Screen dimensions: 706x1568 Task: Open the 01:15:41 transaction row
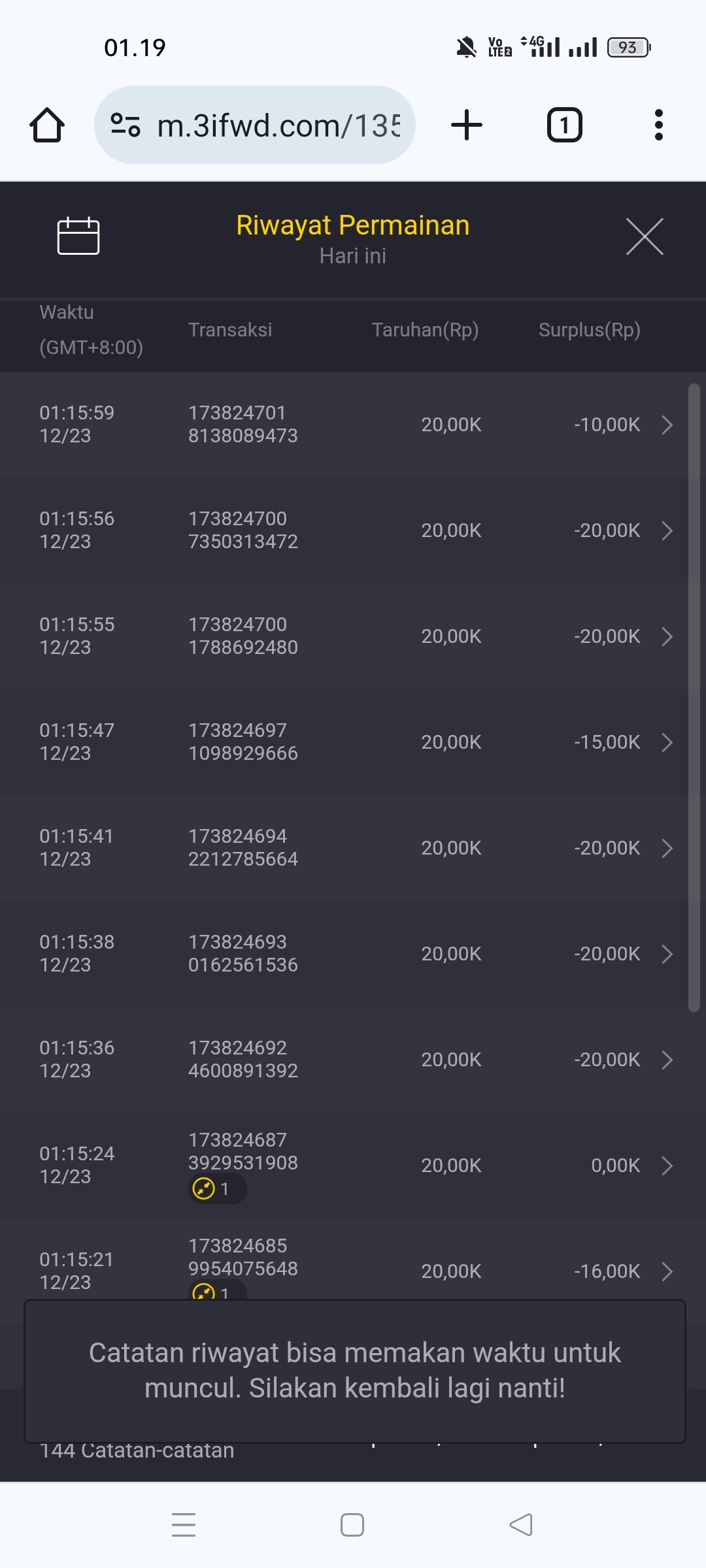pos(353,848)
